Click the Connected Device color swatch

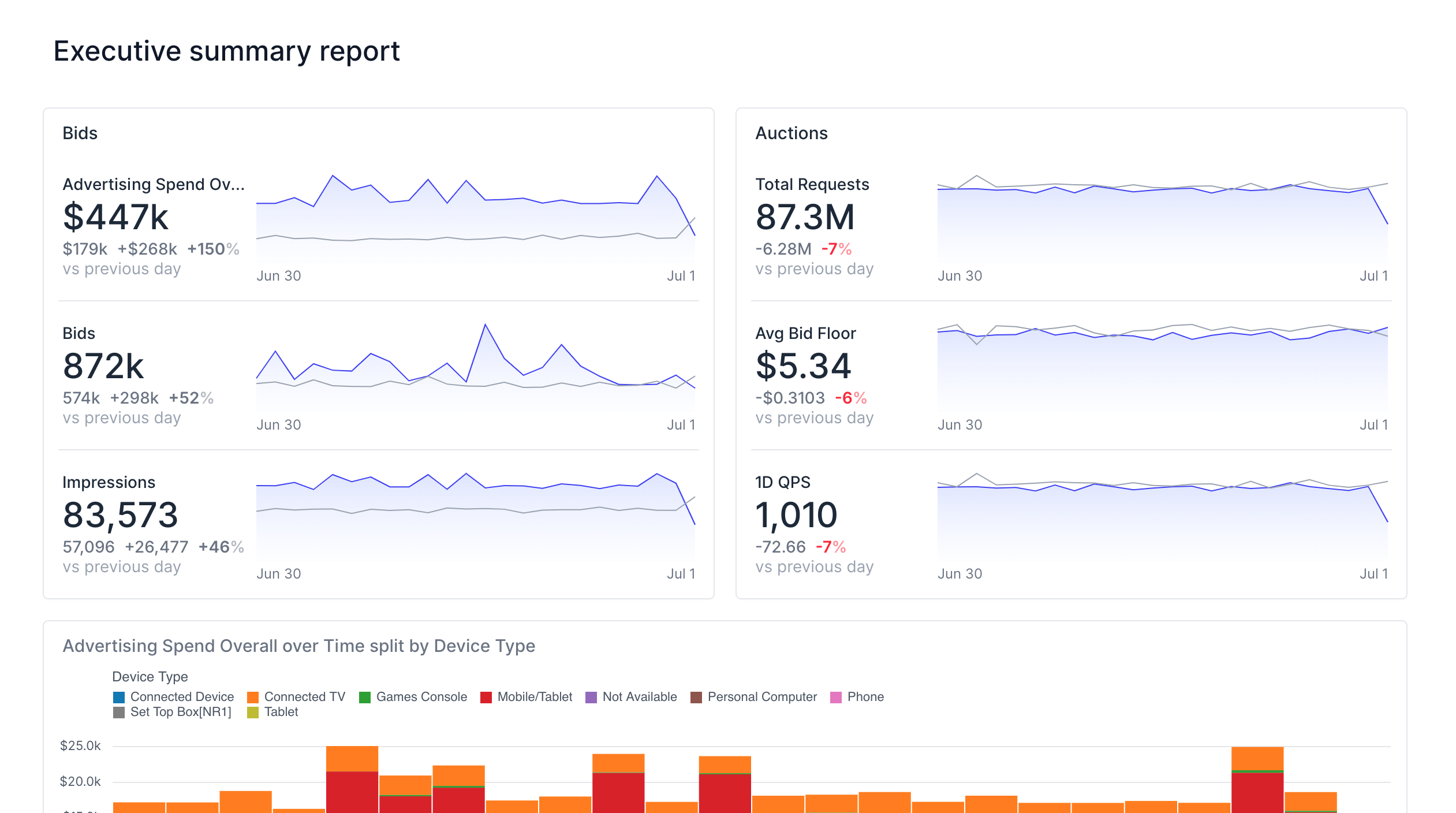click(x=118, y=696)
